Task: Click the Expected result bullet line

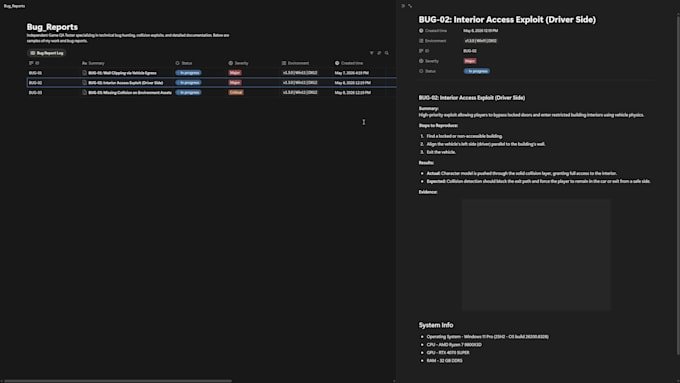Action: click(x=538, y=181)
